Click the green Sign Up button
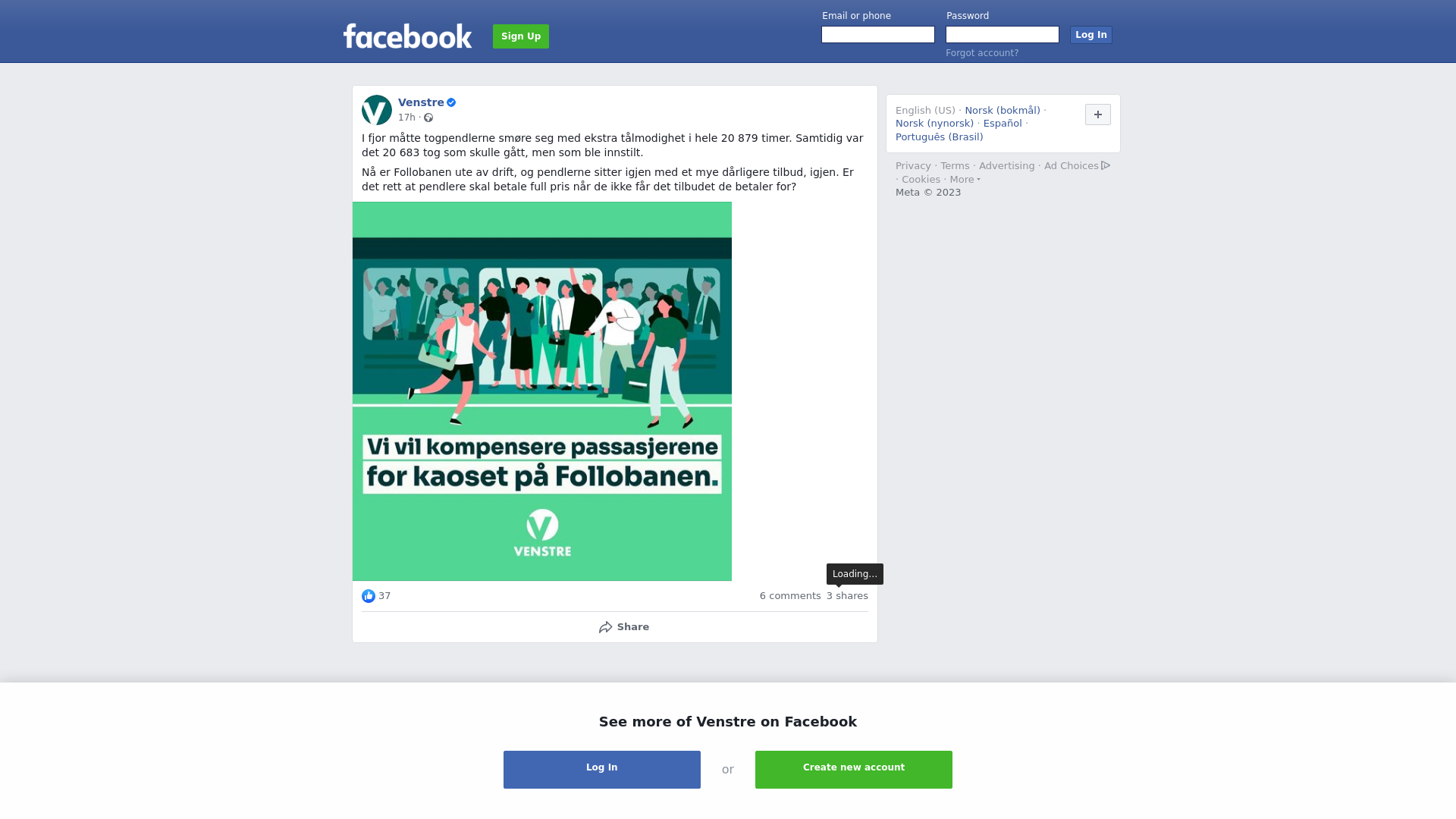Screen dimensions: 1456x819 tap(521, 36)
